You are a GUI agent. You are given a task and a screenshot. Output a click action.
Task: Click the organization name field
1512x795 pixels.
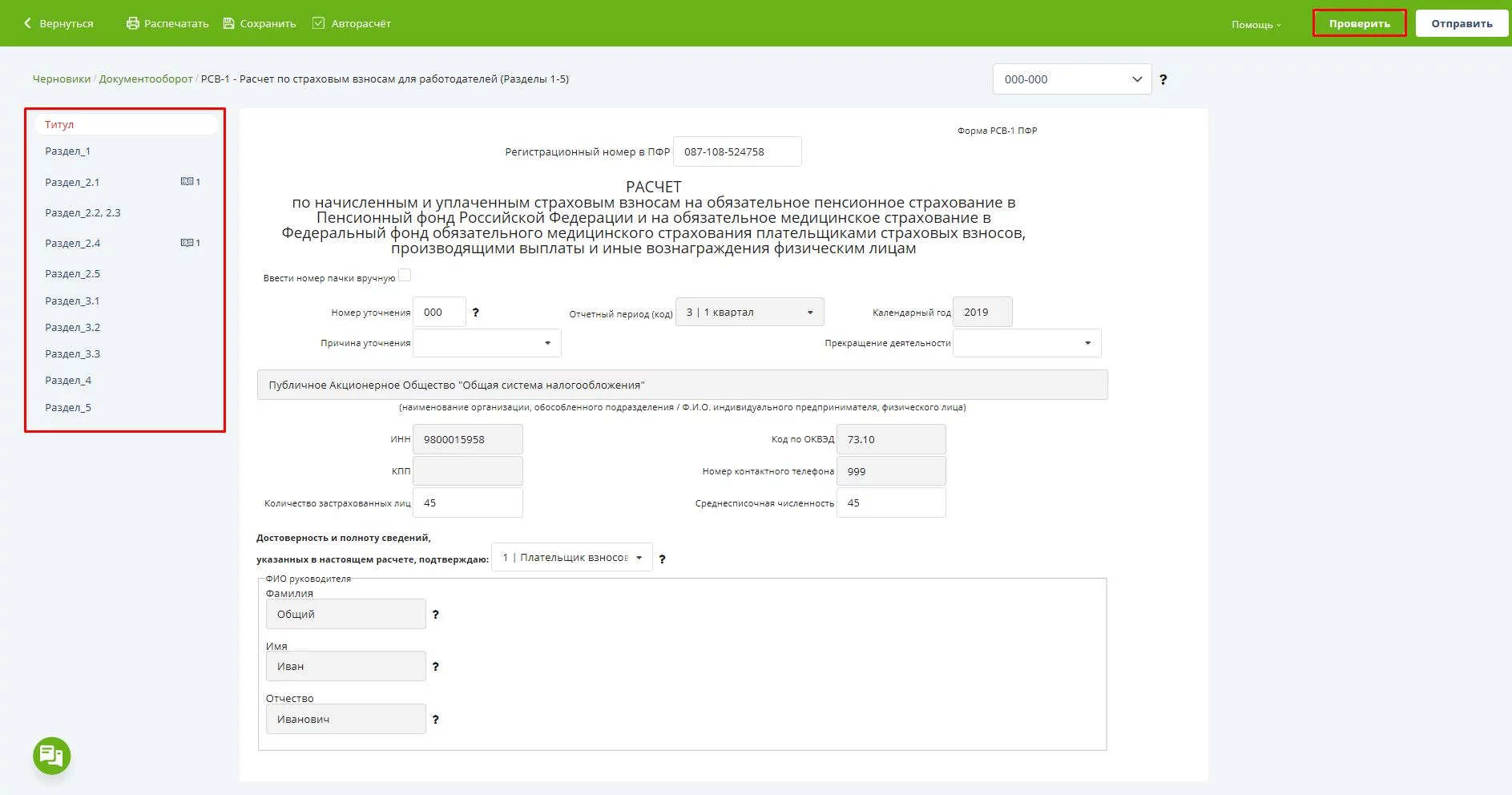click(683, 385)
